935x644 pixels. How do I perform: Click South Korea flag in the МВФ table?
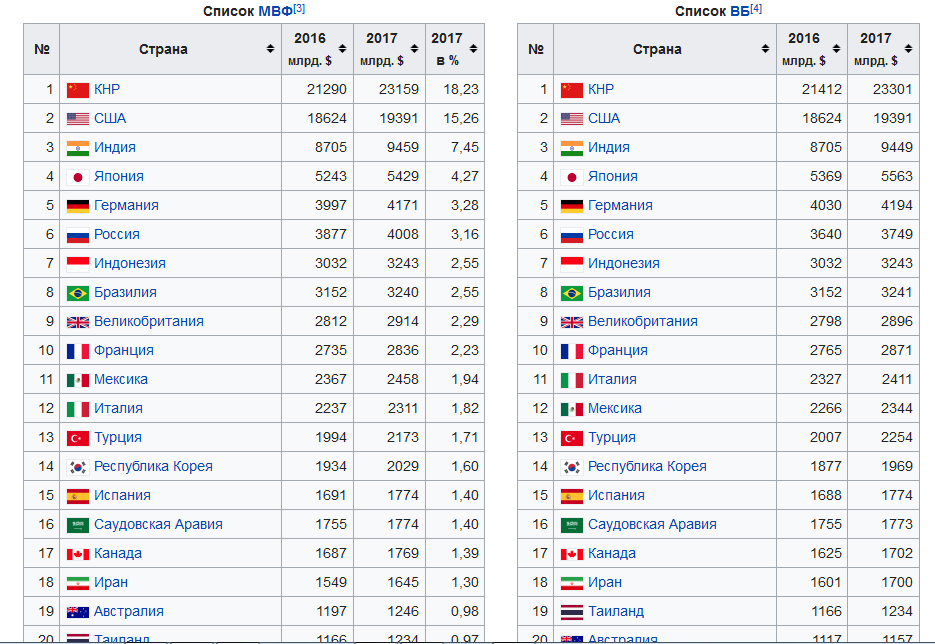[78, 467]
